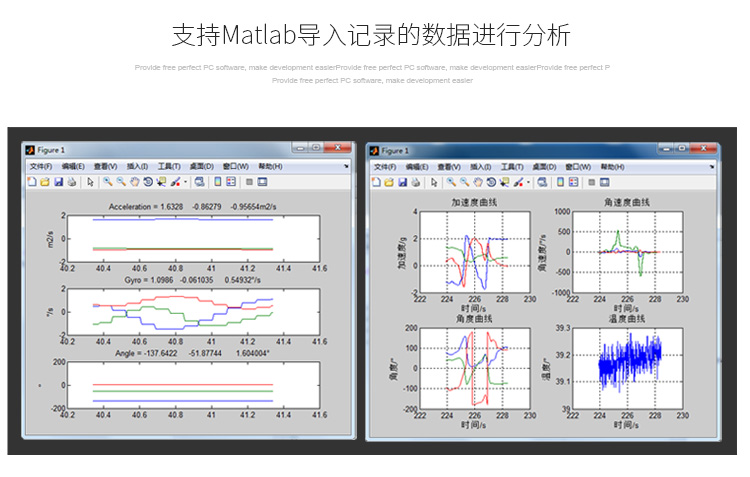This screenshot has height=477, width=750.
Task: Insert Colorbar via left window toolbar icon
Action: pyautogui.click(x=217, y=182)
